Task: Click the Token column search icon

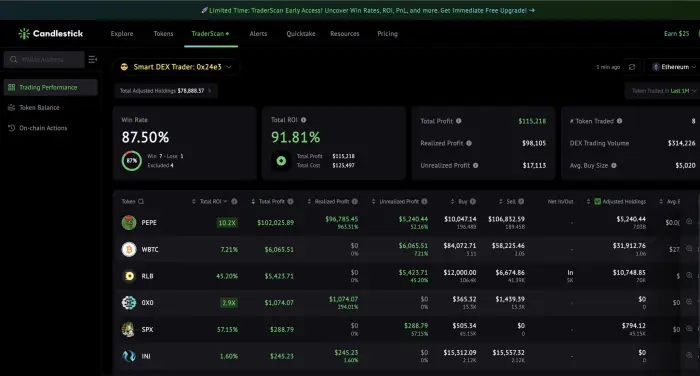Action: [141, 201]
